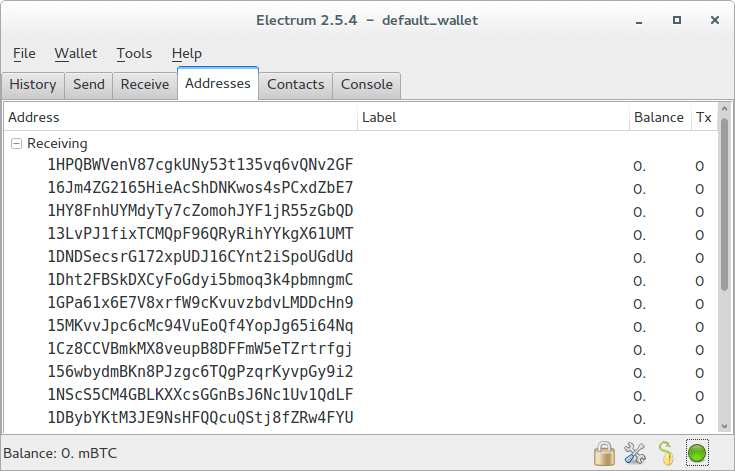
Task: Collapse the Receiving address group
Action: (x=16, y=144)
